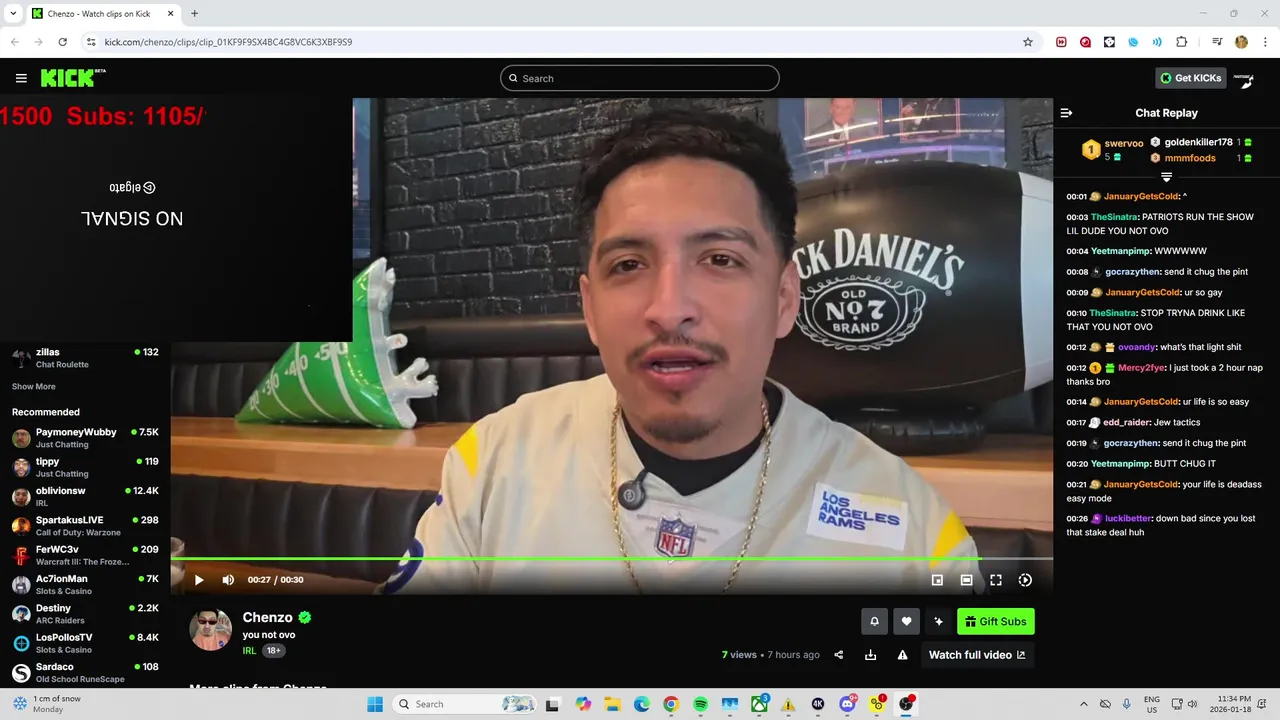Share the clip using the share icon
Viewport: 1280px width, 720px height.
coord(839,655)
